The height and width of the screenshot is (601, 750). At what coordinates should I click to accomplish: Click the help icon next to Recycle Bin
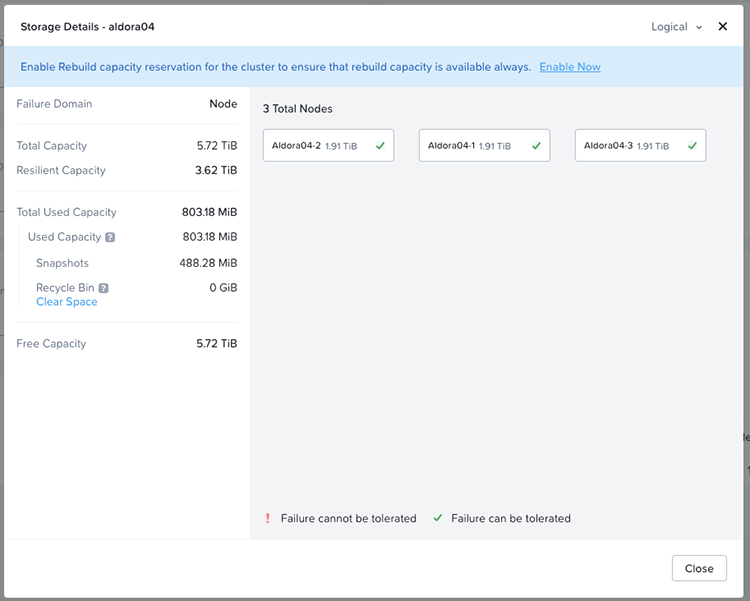point(103,288)
